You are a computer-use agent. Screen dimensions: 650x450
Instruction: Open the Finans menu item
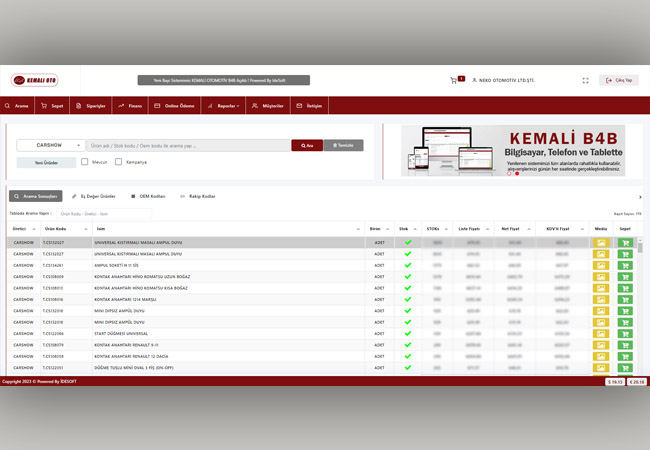point(130,106)
